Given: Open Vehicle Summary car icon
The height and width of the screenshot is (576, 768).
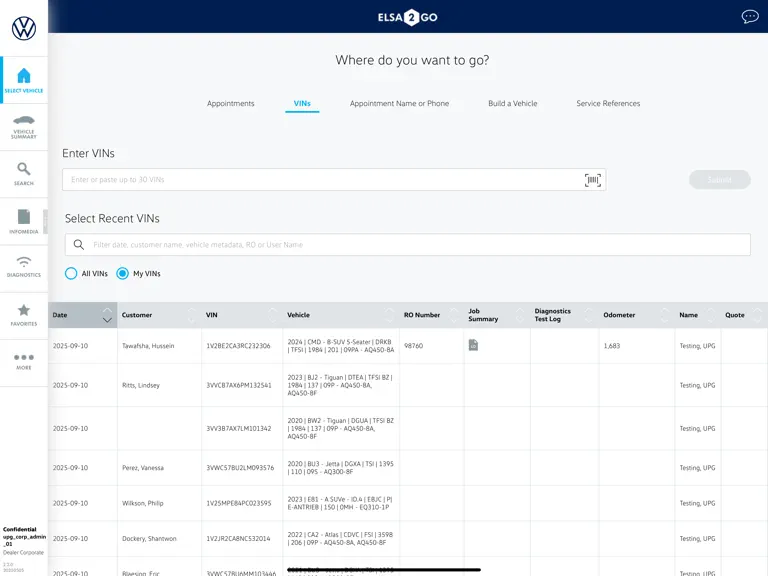Looking at the screenshot, I should coord(24,120).
